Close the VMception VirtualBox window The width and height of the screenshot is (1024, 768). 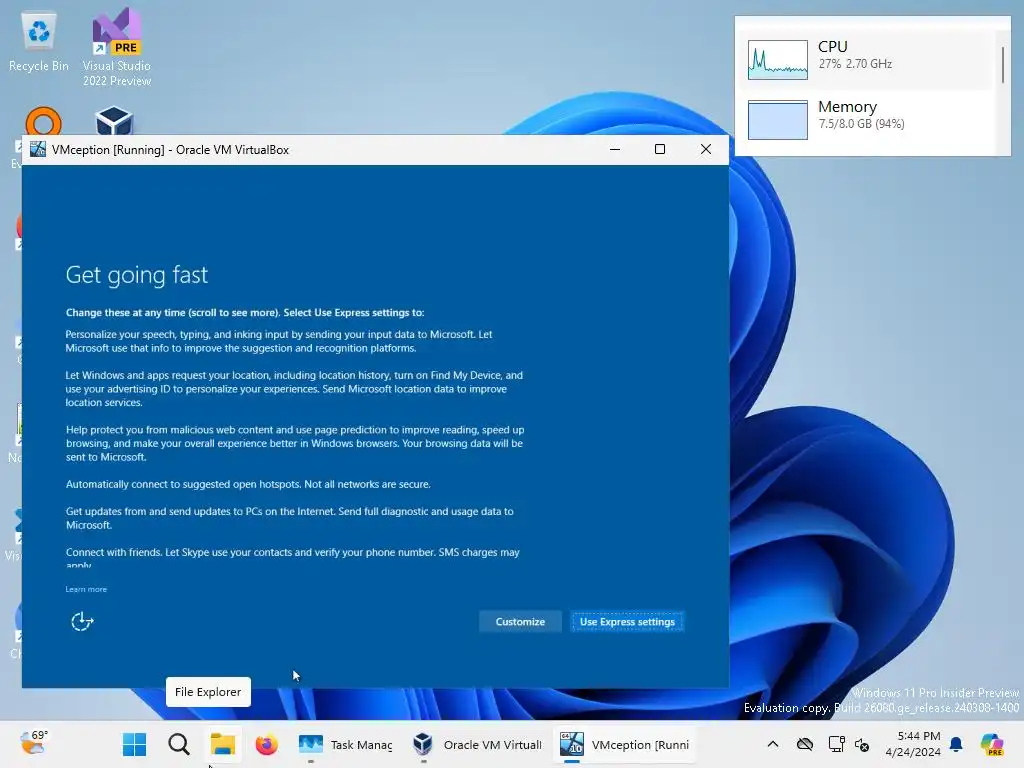tap(705, 150)
